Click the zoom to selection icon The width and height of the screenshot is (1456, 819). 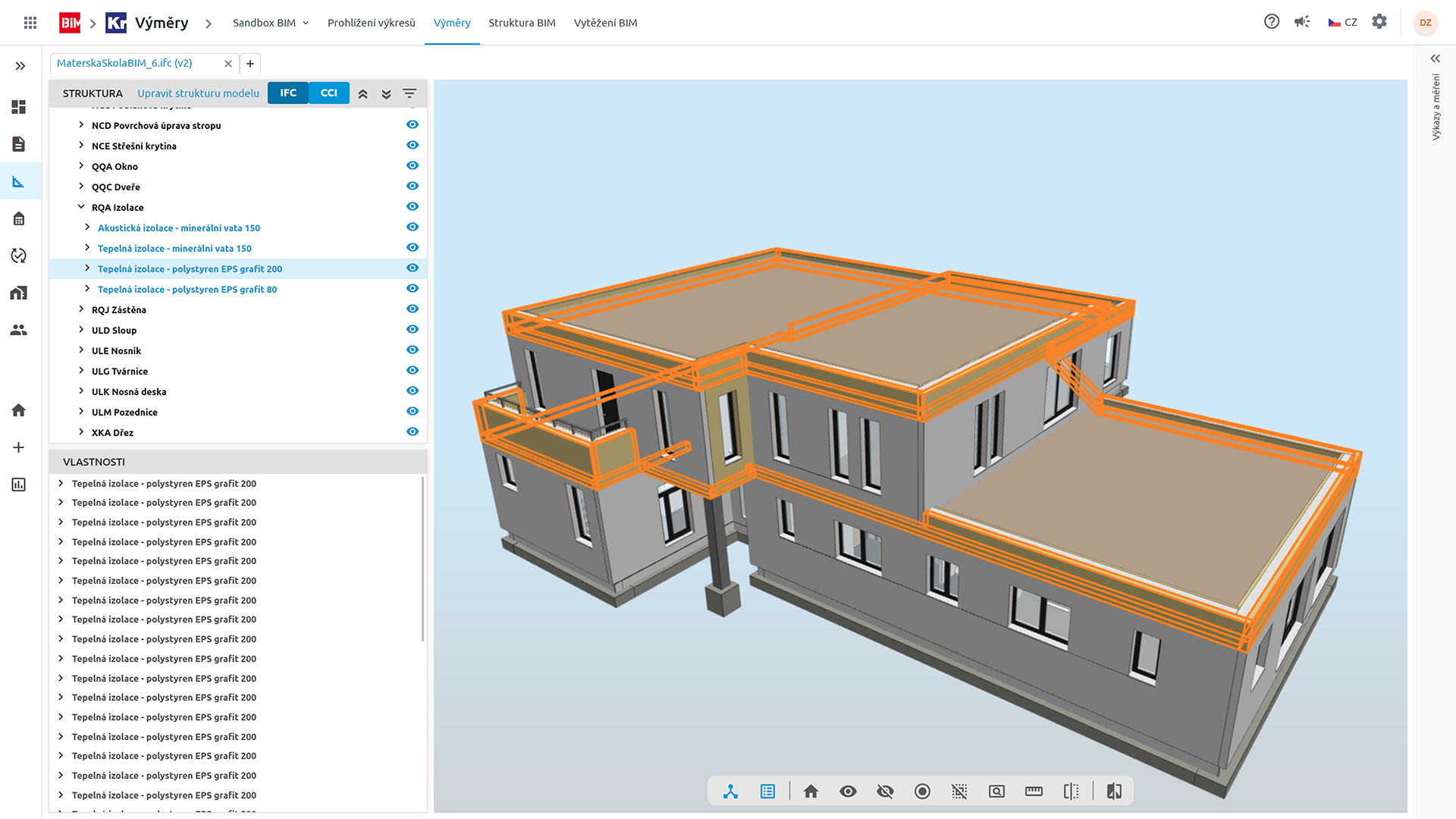996,792
